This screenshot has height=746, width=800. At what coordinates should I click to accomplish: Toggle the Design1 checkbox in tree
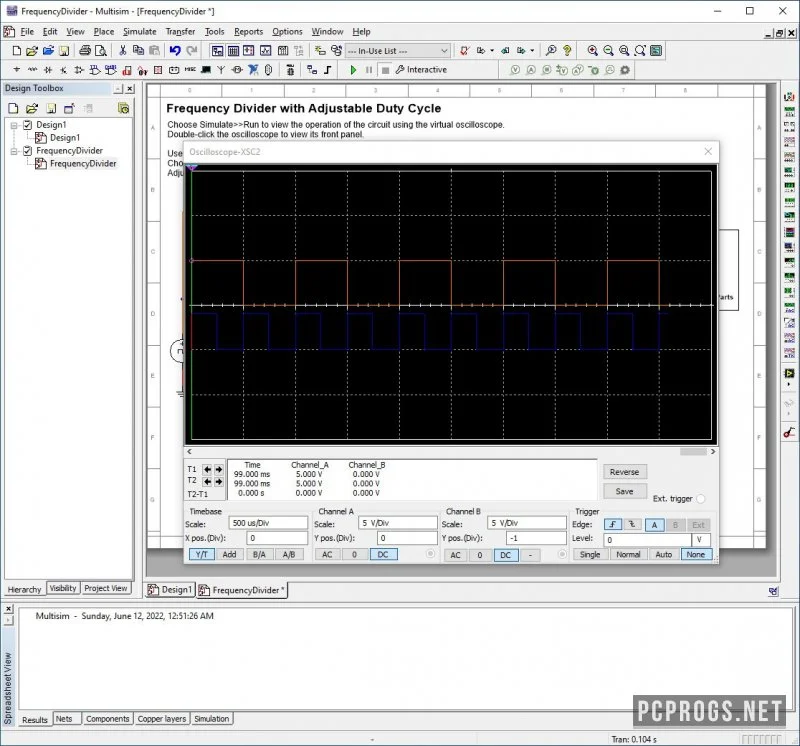click(x=28, y=125)
